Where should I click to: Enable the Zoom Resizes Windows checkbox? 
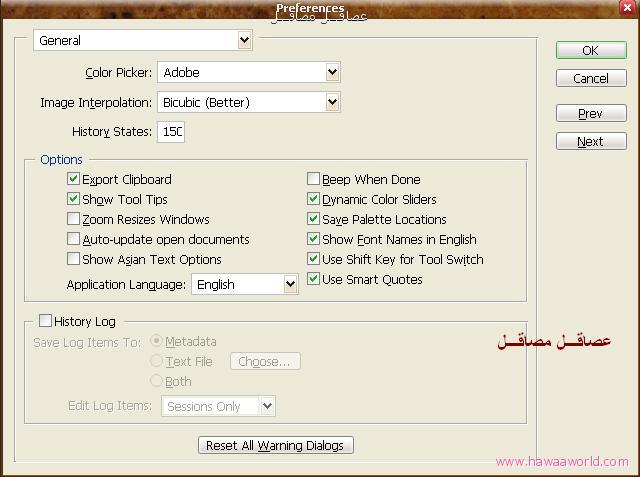click(x=73, y=219)
